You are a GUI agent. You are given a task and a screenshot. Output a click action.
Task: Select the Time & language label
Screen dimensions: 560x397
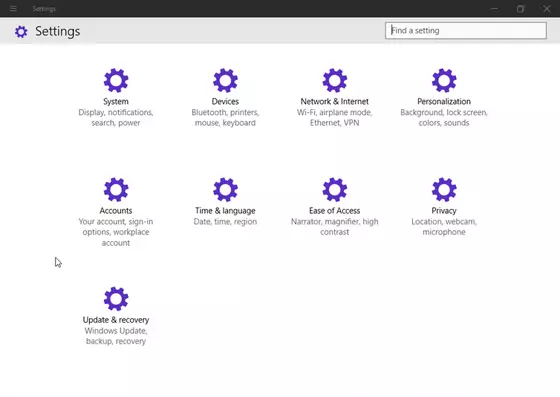[x=225, y=211]
